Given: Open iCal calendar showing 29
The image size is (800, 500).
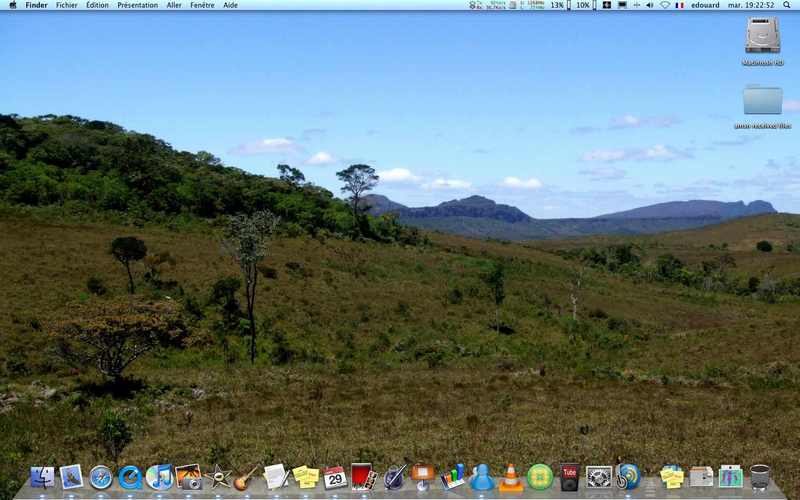Looking at the screenshot, I should (335, 478).
